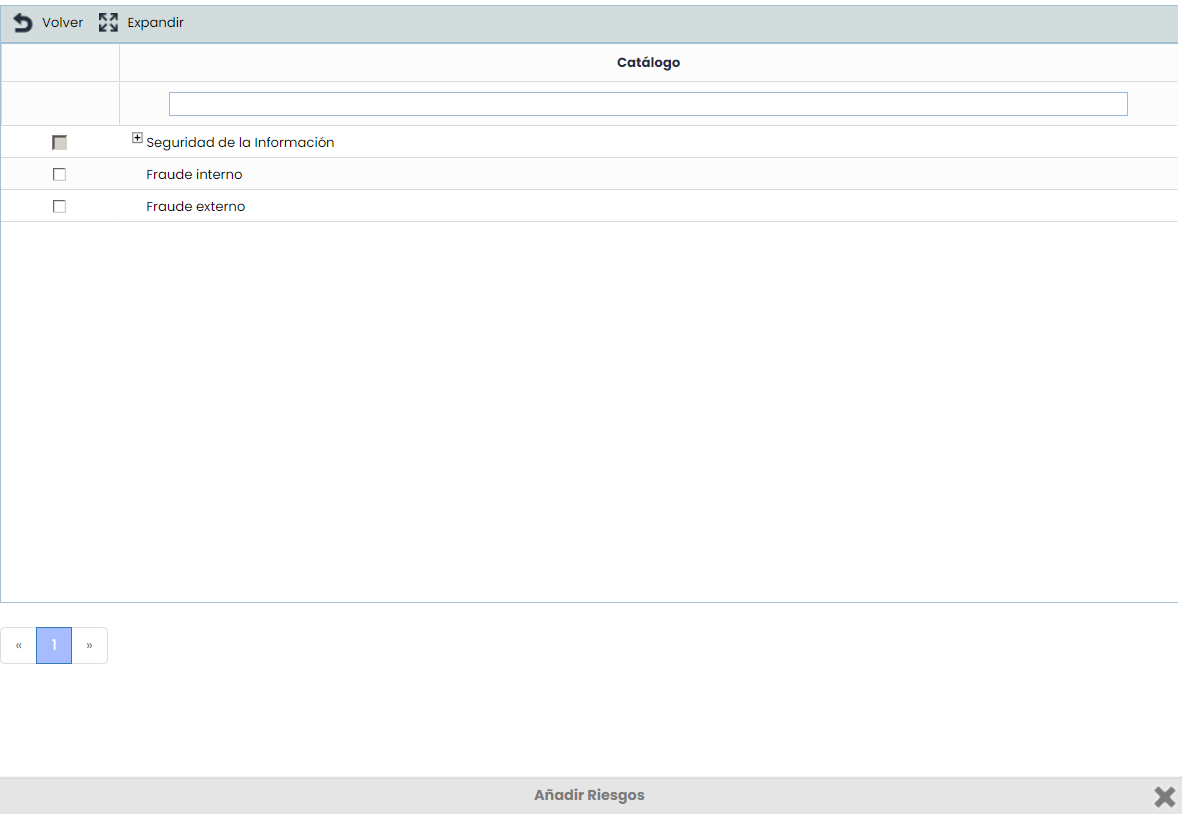Click the Añadir Riesgos title bar
The width and height of the screenshot is (1182, 814).
point(589,796)
